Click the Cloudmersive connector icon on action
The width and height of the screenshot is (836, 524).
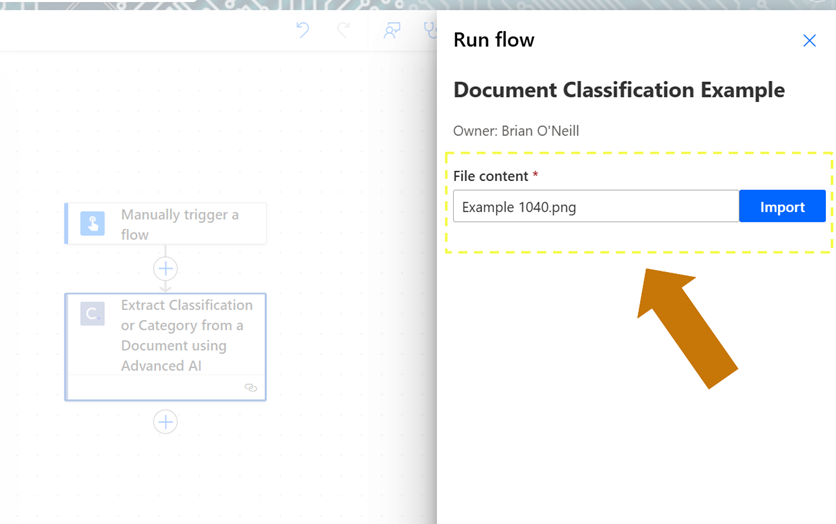92,313
